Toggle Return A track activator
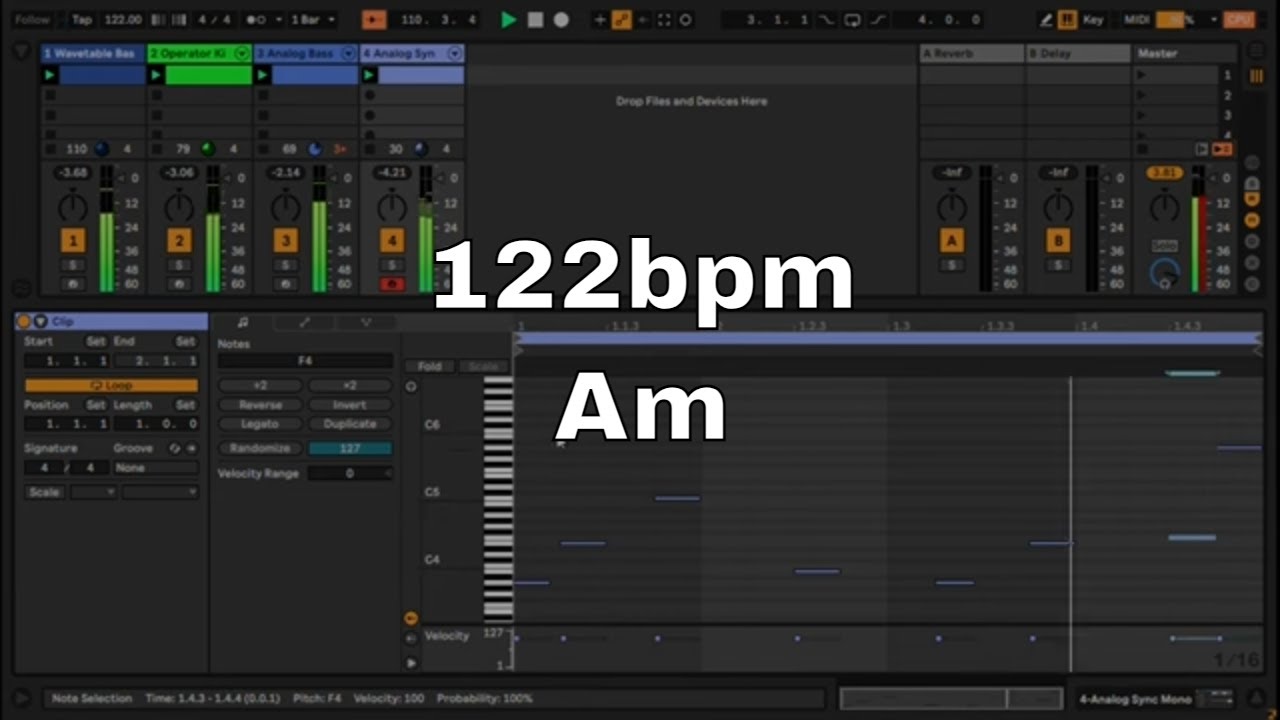Image resolution: width=1280 pixels, height=720 pixels. pos(951,241)
